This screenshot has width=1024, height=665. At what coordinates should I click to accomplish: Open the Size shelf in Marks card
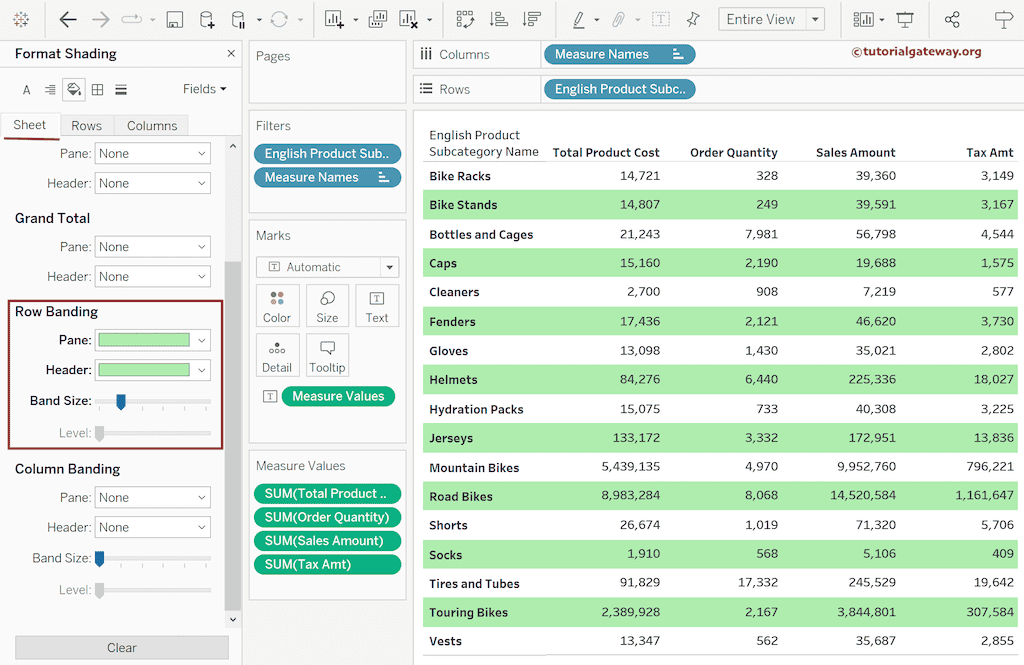pos(327,306)
